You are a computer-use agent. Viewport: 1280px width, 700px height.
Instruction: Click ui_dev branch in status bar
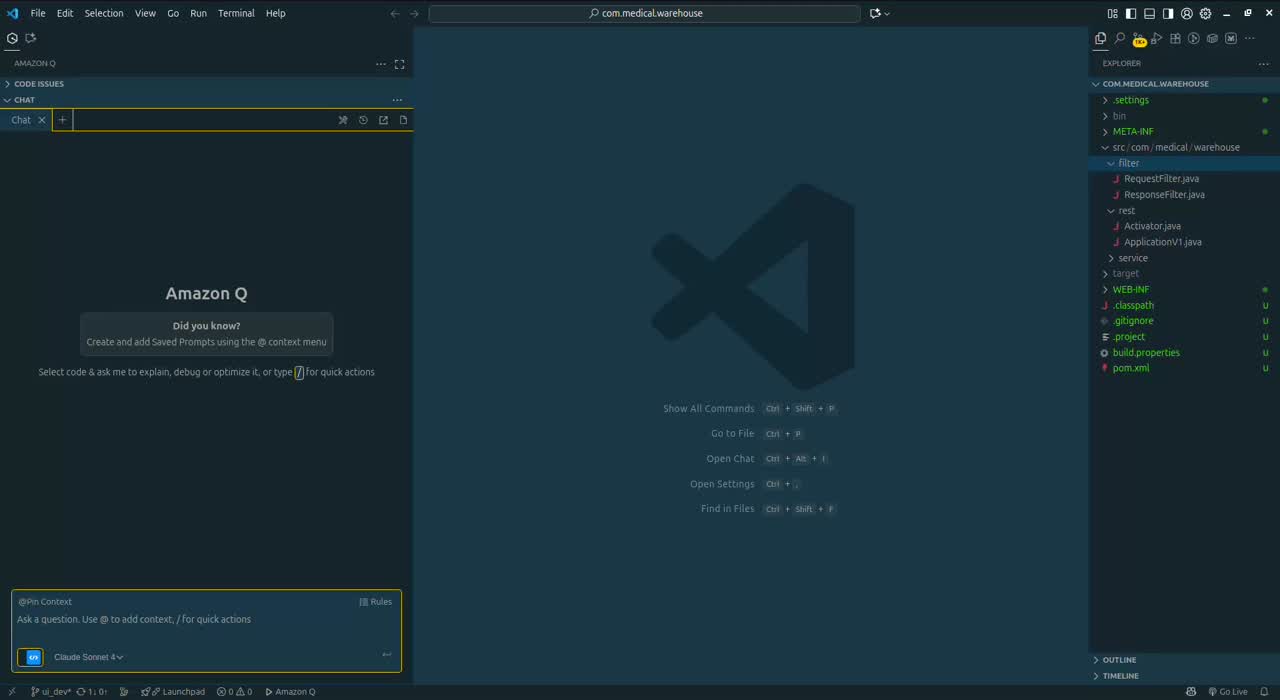tap(51, 692)
